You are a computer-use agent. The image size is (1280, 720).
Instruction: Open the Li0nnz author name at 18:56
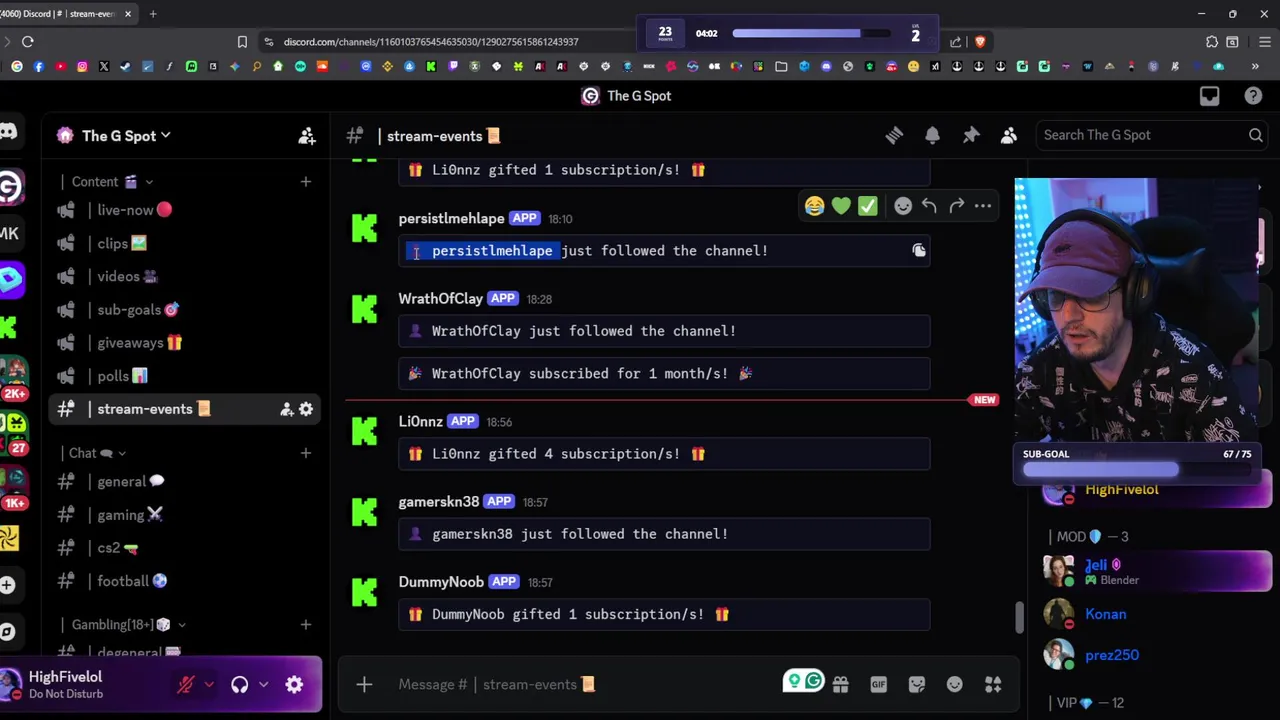[421, 422]
